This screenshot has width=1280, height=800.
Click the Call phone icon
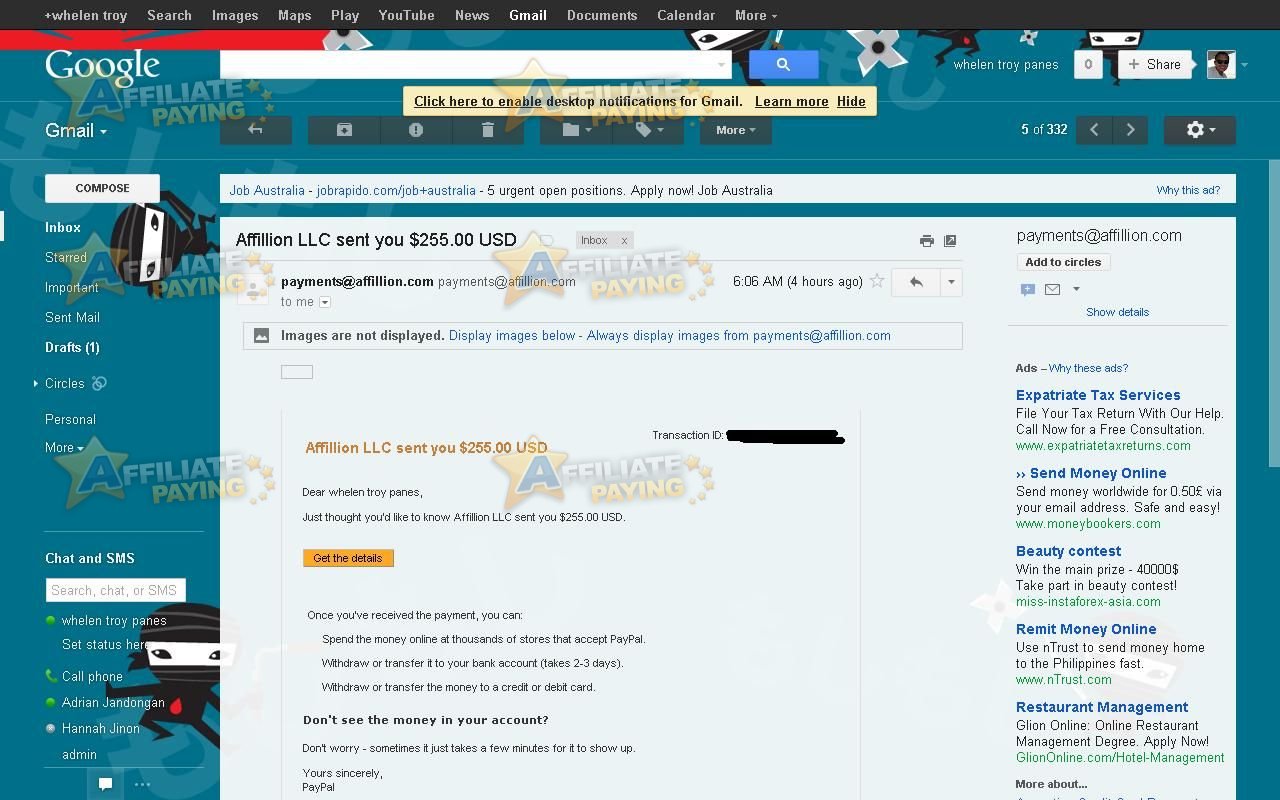click(51, 676)
